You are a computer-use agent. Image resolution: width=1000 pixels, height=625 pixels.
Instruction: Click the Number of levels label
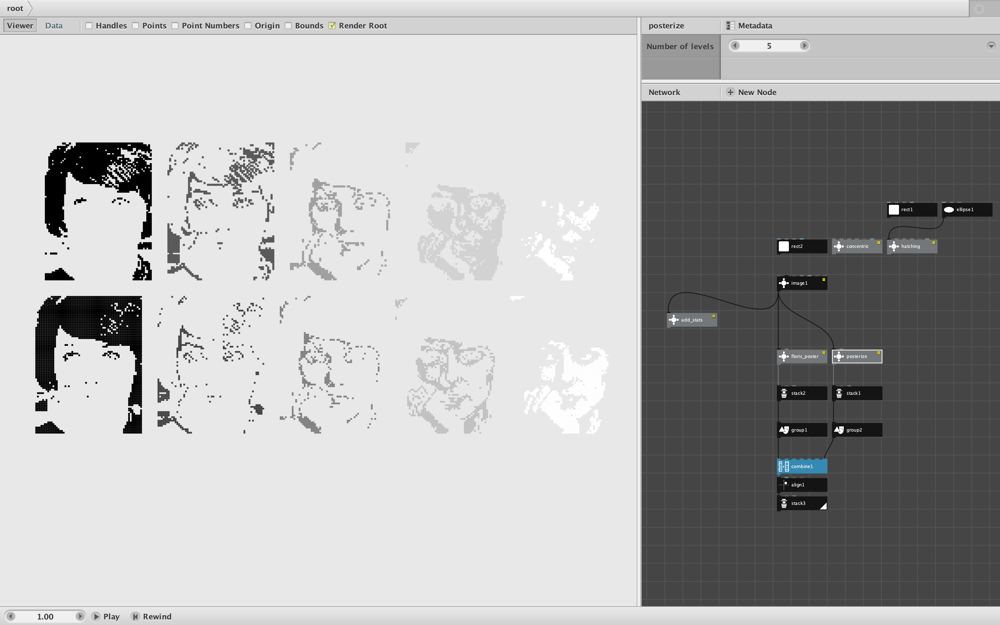(680, 47)
